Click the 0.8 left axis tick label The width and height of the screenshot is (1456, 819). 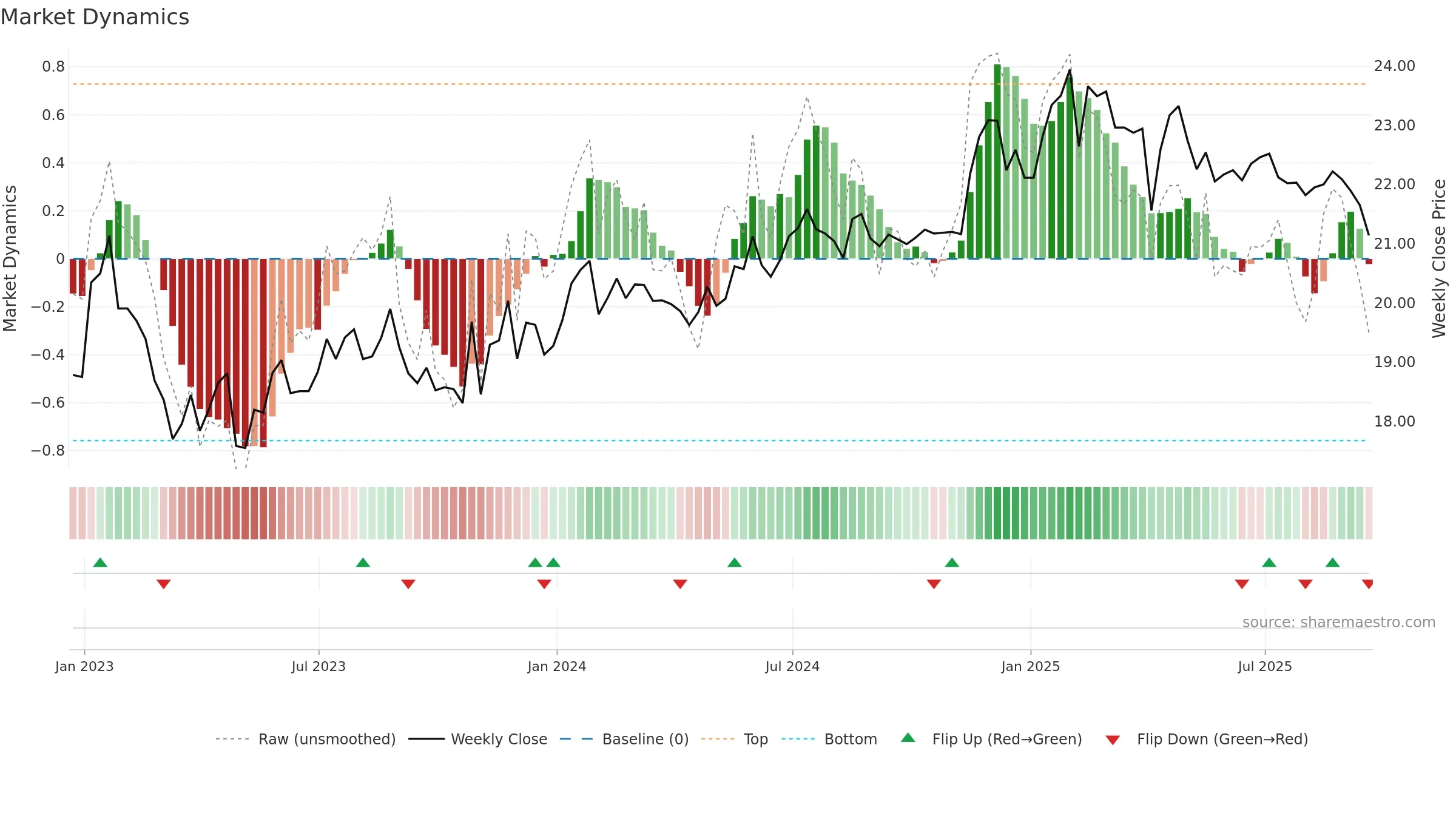pyautogui.click(x=53, y=67)
